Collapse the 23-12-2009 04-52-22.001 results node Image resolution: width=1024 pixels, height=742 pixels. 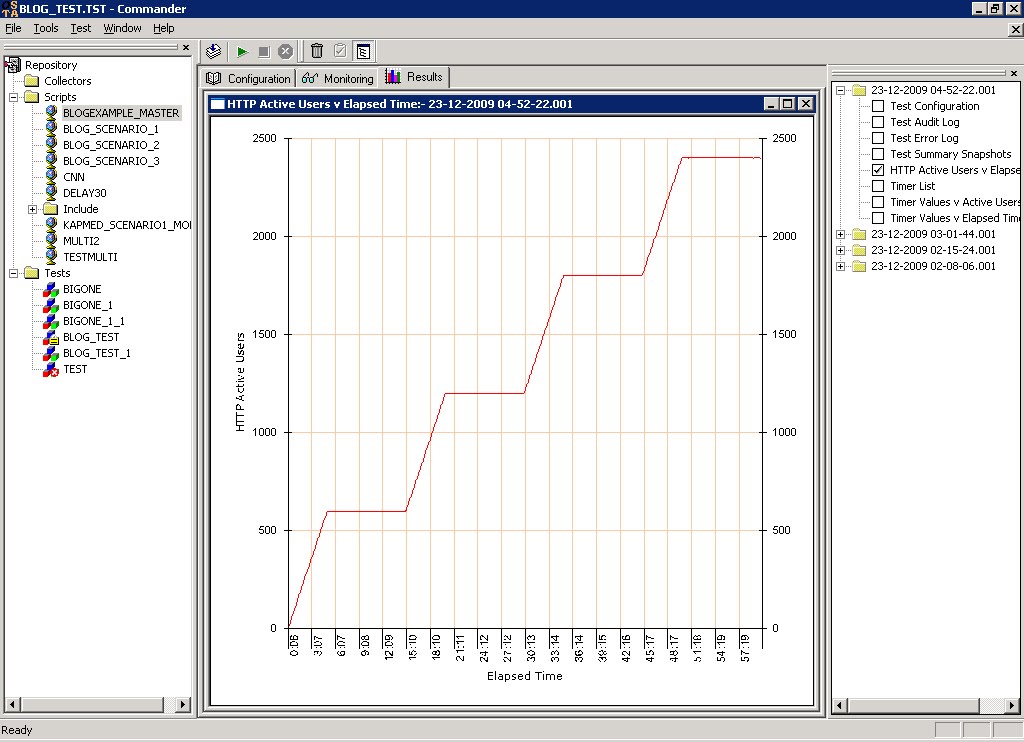tap(841, 90)
